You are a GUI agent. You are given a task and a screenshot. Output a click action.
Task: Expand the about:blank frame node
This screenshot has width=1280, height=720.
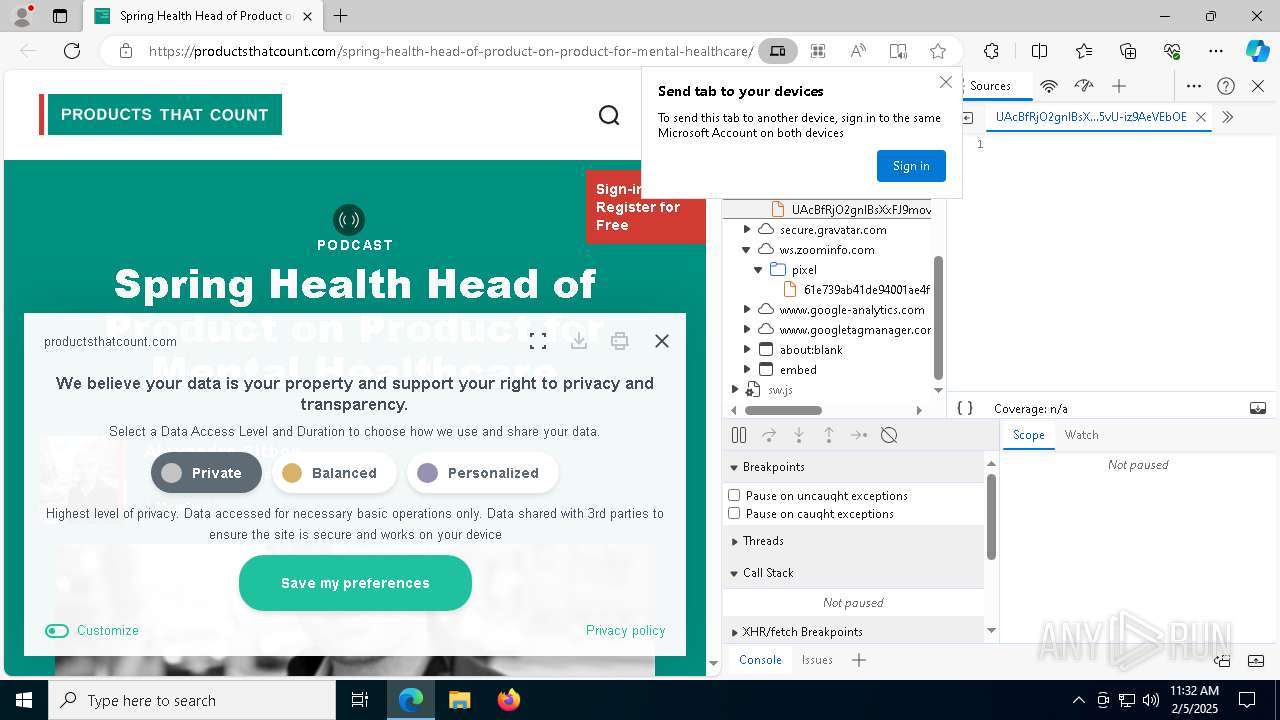(x=746, y=349)
